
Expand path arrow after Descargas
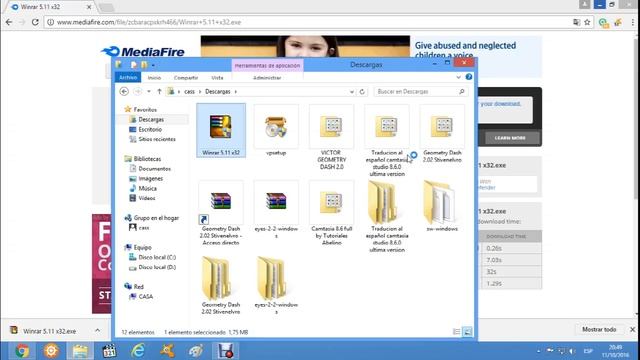tap(236, 92)
